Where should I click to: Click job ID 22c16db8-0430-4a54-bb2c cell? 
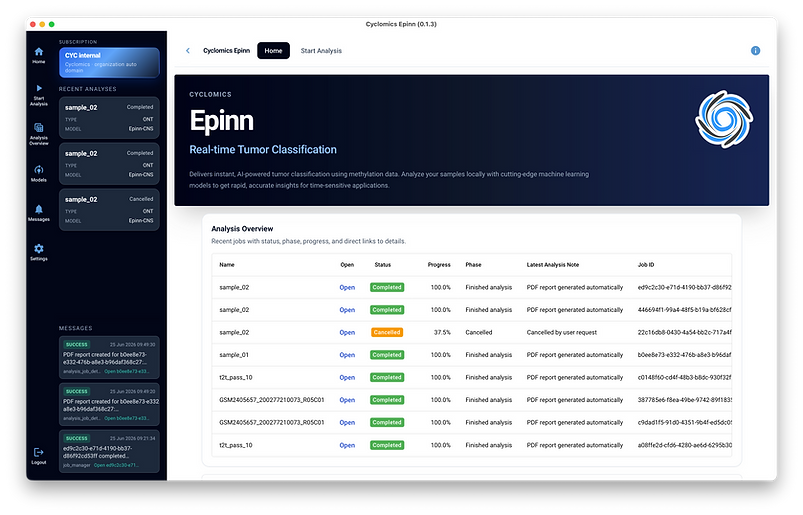[x=684, y=333]
